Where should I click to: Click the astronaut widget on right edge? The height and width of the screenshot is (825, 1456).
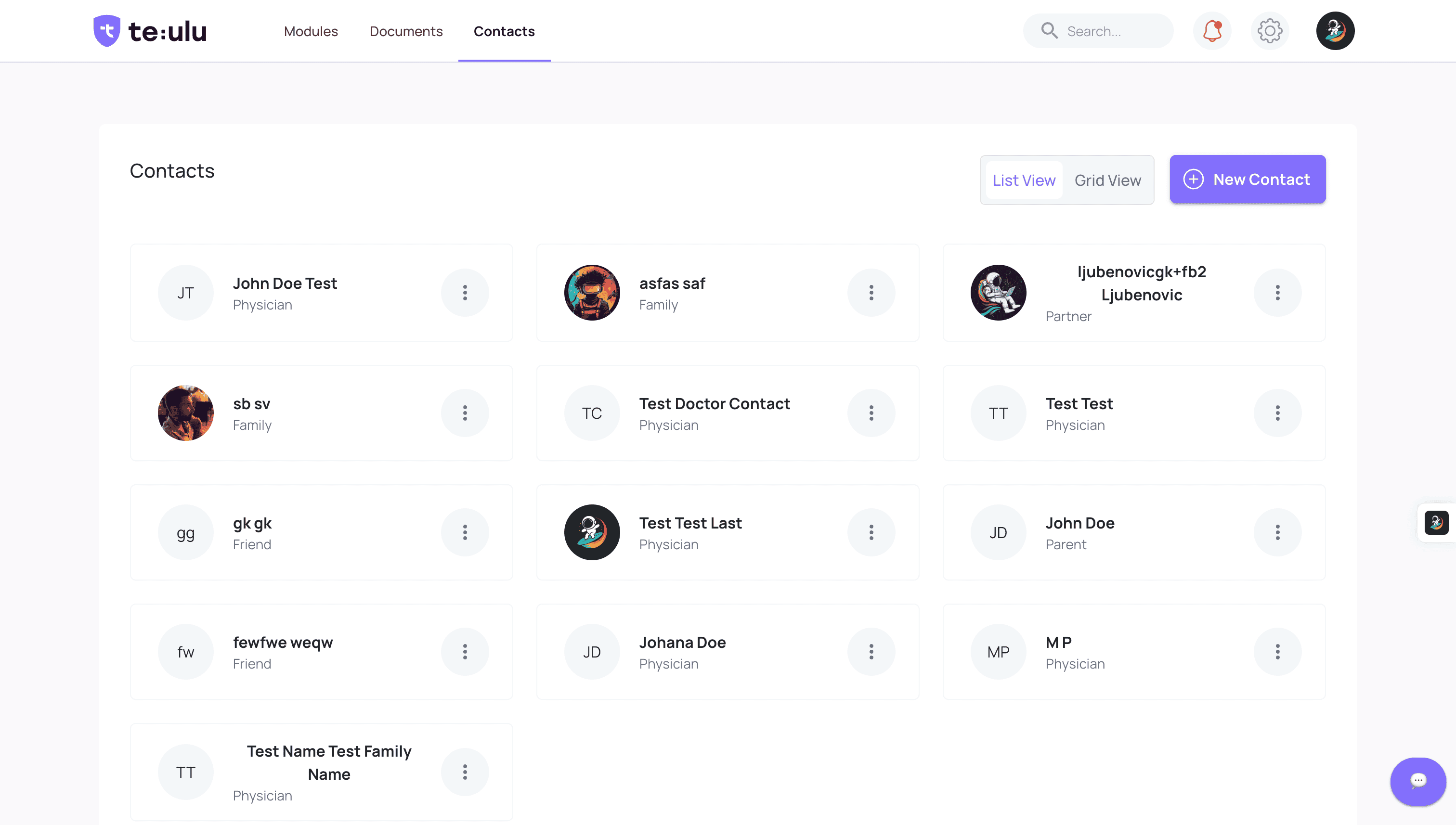pos(1437,523)
